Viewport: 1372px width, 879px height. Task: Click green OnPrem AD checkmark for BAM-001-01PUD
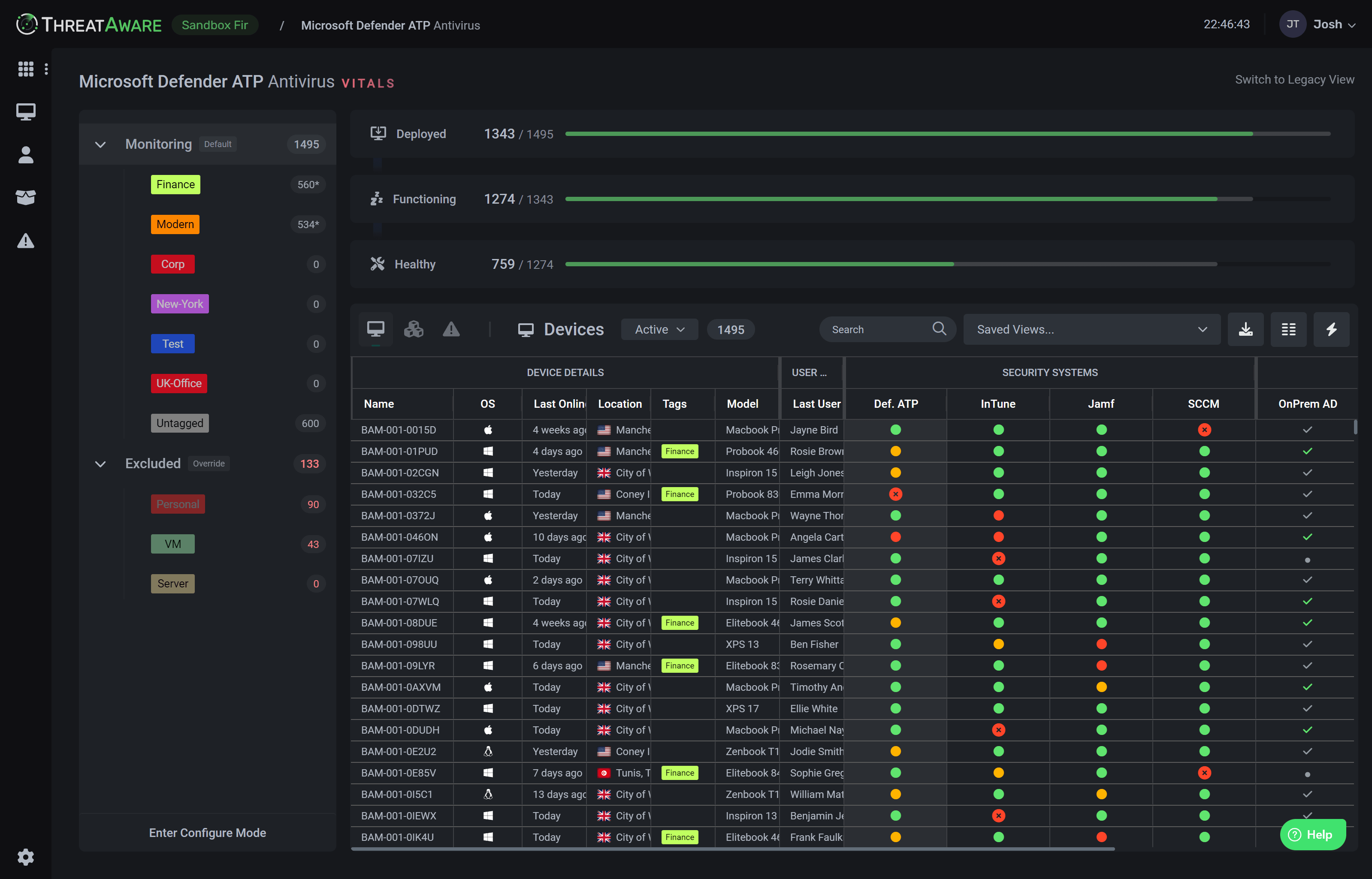[1308, 452]
